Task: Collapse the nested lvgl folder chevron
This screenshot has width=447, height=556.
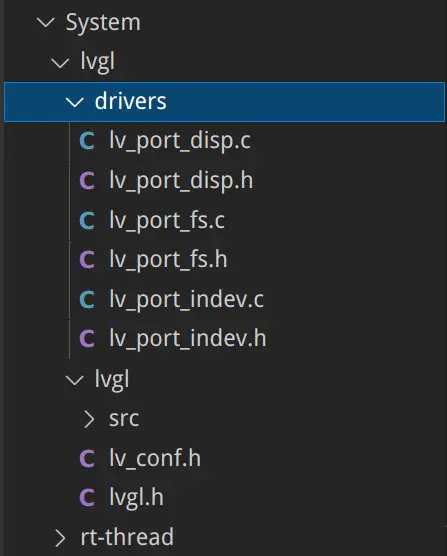Action: click(x=75, y=380)
